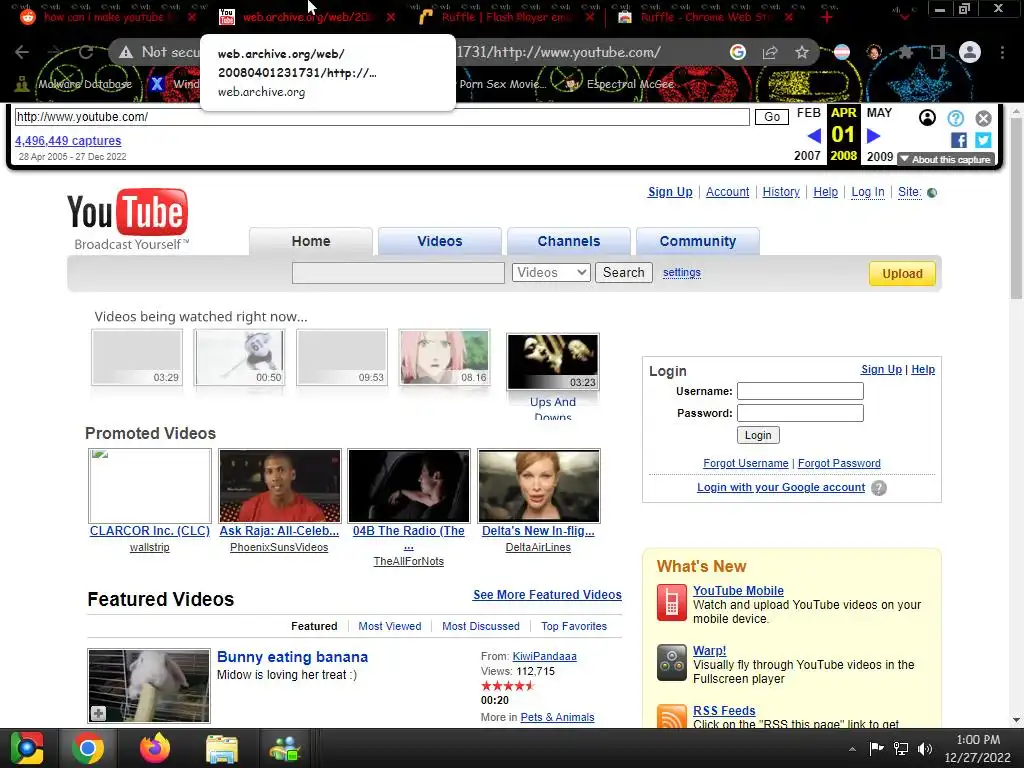Click the RSS Feeds orange icon
Viewport: 1024px width, 768px height.
click(671, 716)
